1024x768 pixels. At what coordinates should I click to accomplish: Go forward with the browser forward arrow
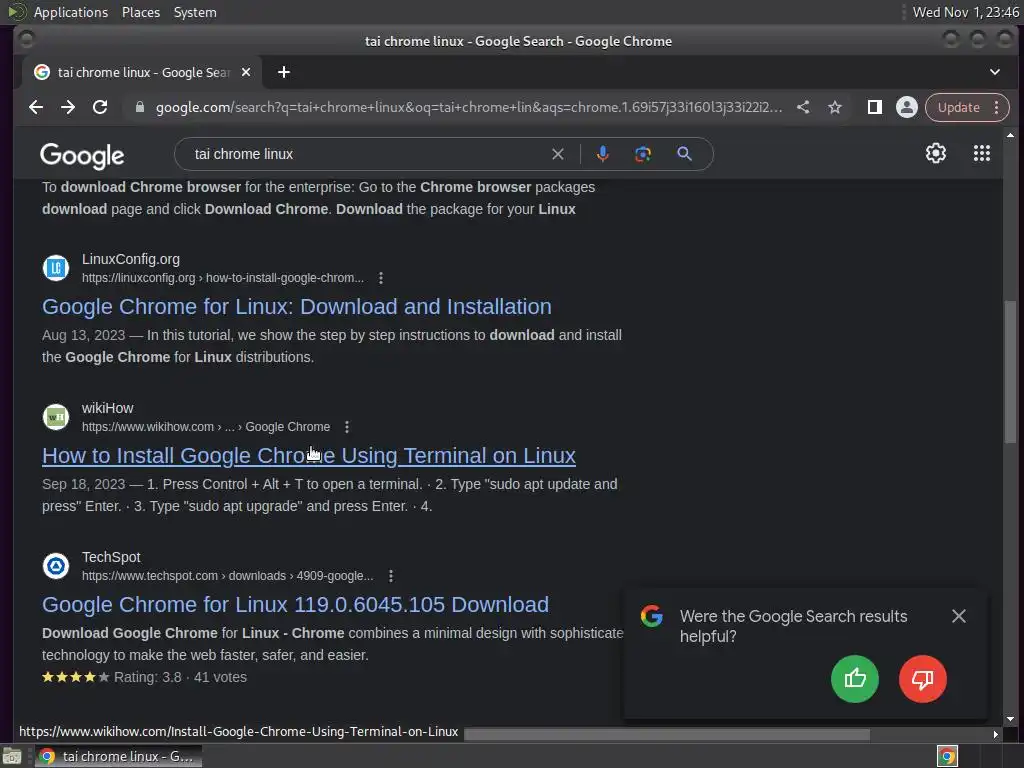click(68, 107)
